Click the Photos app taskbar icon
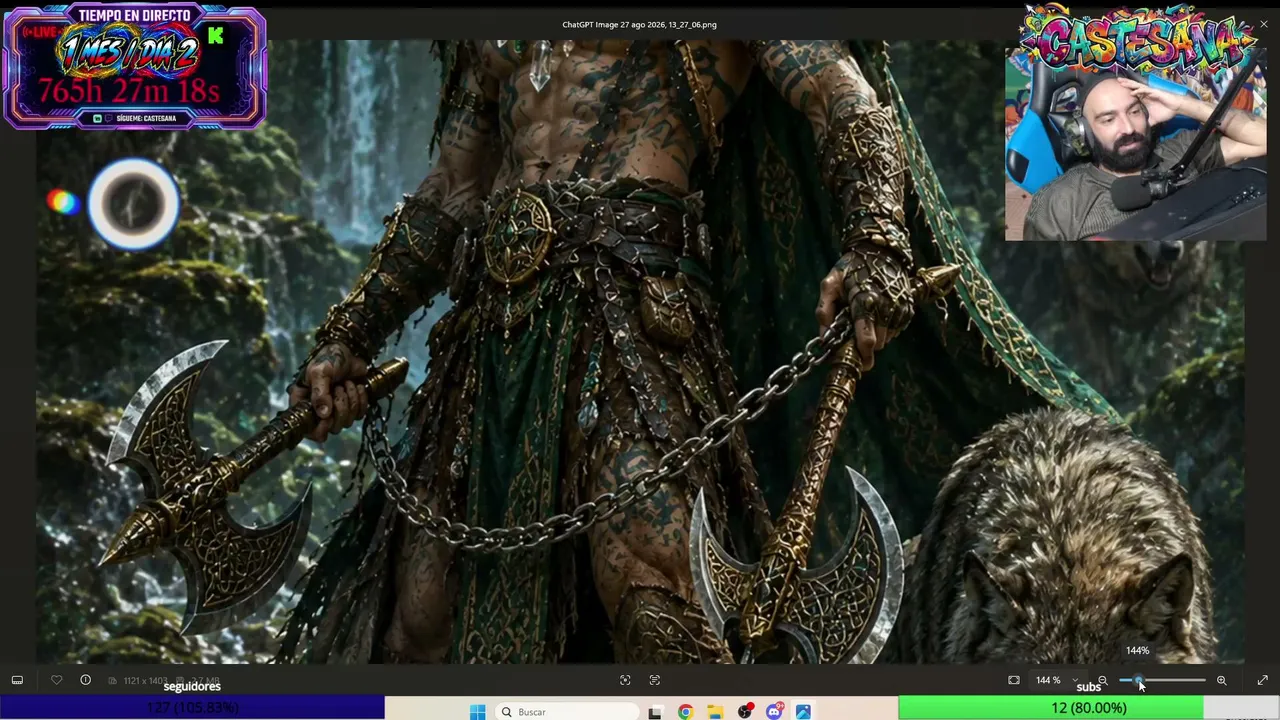The height and width of the screenshot is (720, 1280). click(803, 712)
